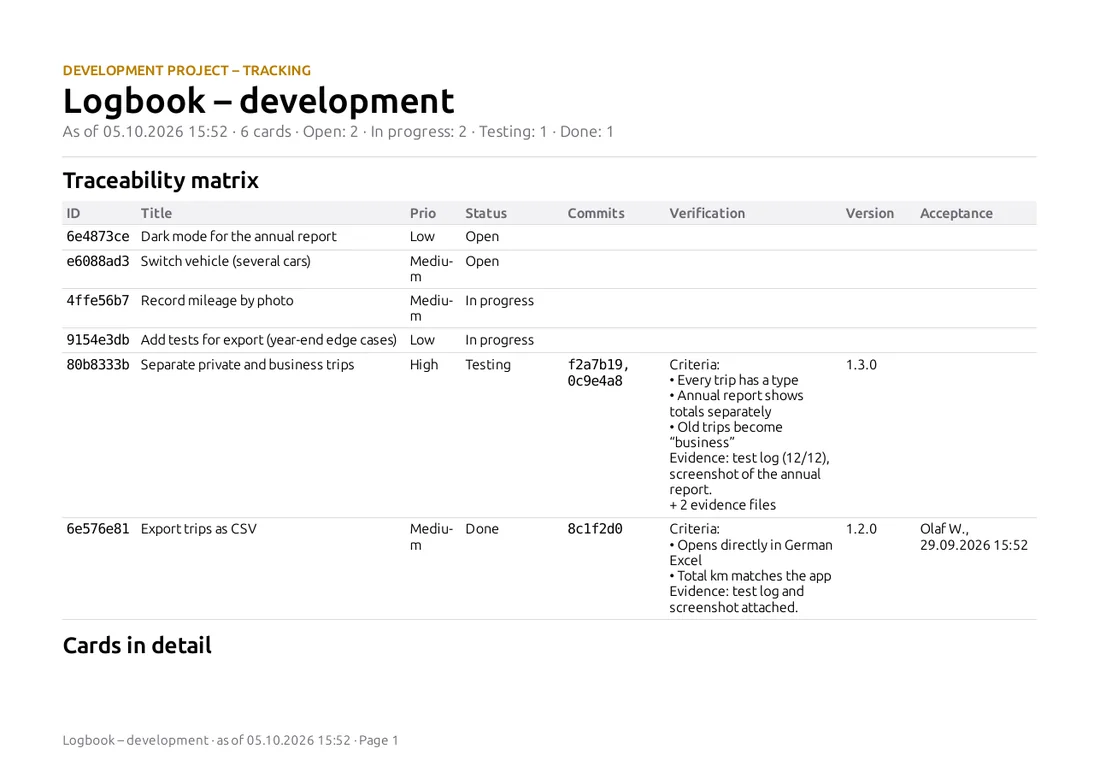Select card ID 80b8333b

98,365
